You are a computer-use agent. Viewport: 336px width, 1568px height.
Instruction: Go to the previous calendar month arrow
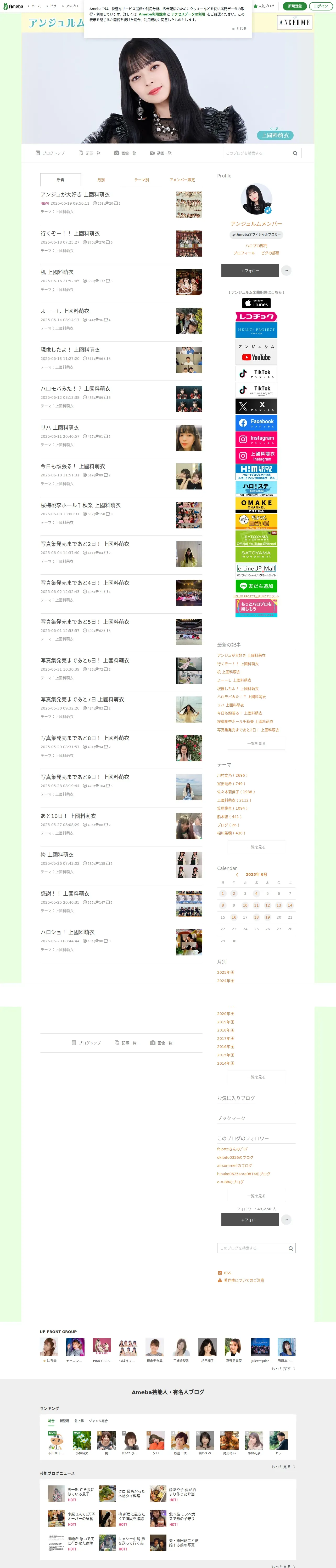pyautogui.click(x=237, y=875)
